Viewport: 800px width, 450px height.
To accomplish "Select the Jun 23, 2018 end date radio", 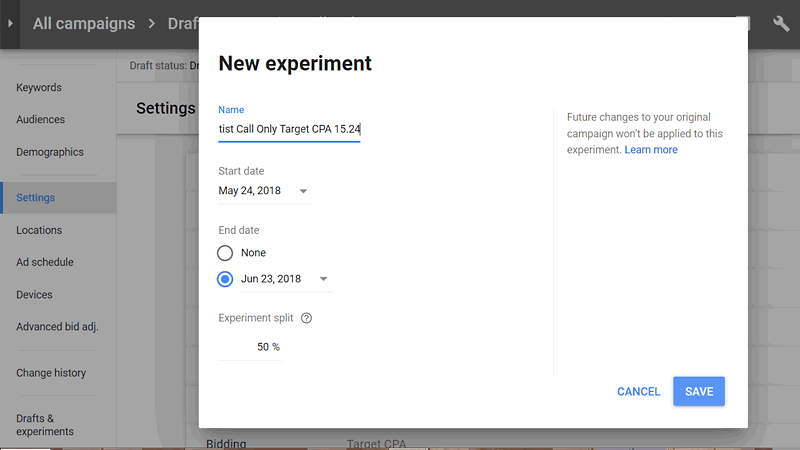I will [x=225, y=279].
